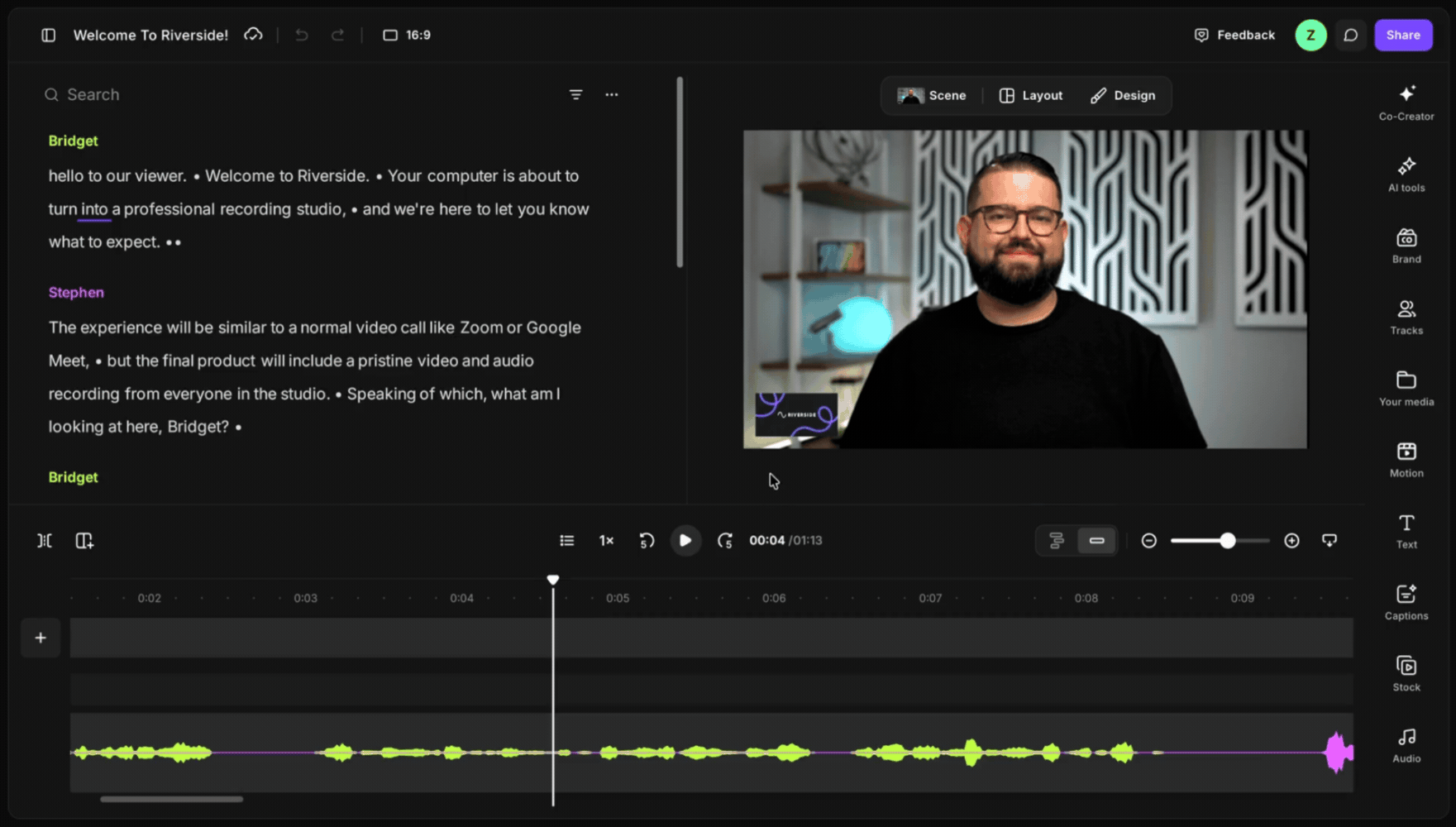Screen dimensions: 1456x827
Task: Click the cloud save status icon
Action: tap(253, 35)
